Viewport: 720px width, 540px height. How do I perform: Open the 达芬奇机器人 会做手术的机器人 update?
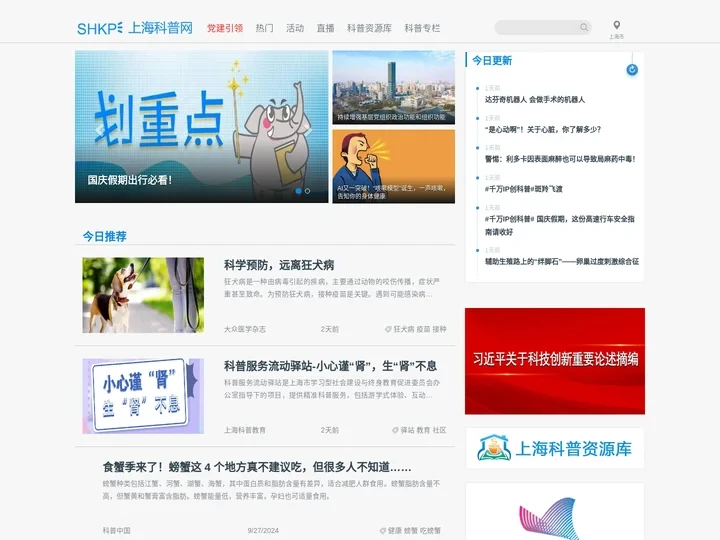click(535, 100)
